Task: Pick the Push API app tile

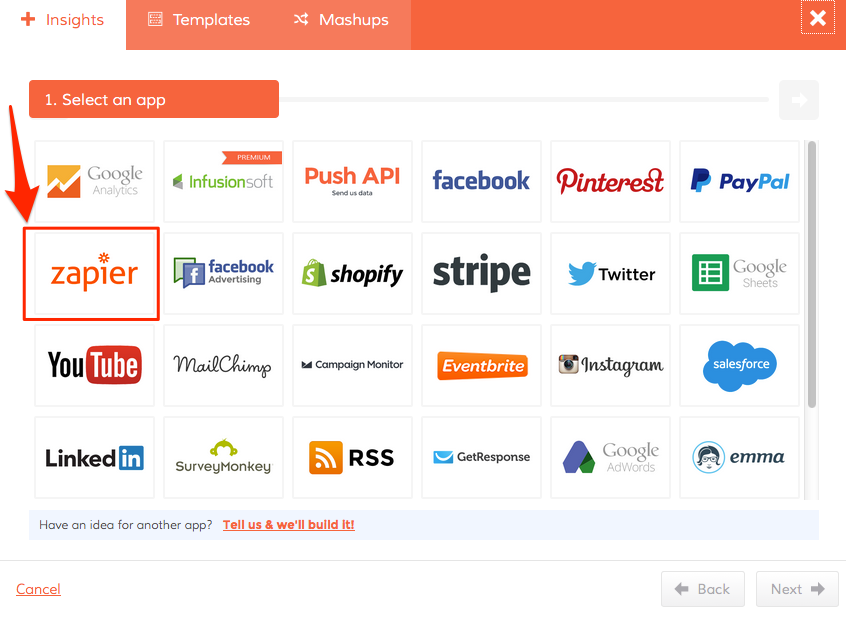Action: (352, 181)
